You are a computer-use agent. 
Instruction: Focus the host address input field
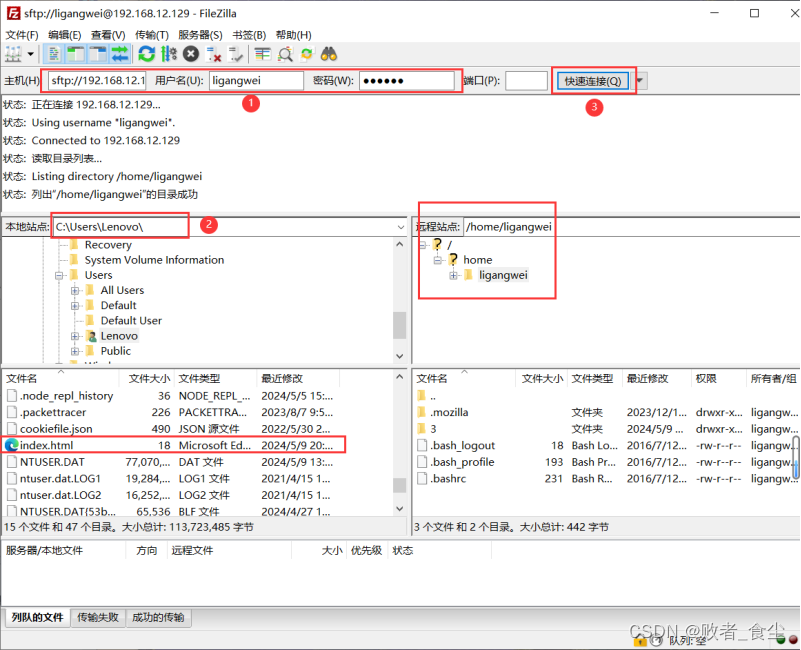97,81
